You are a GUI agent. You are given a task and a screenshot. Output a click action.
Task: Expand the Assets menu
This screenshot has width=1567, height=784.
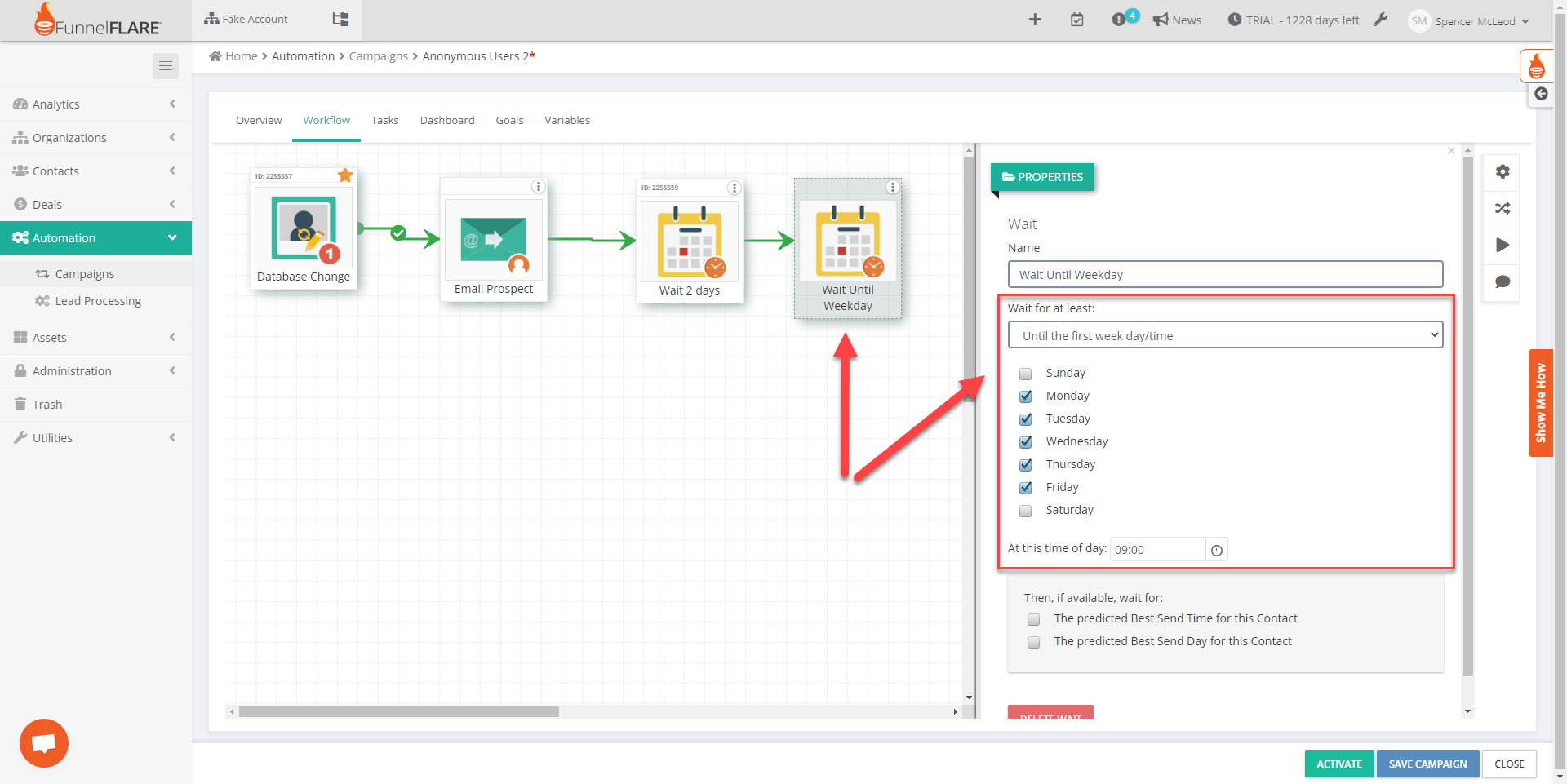(95, 337)
